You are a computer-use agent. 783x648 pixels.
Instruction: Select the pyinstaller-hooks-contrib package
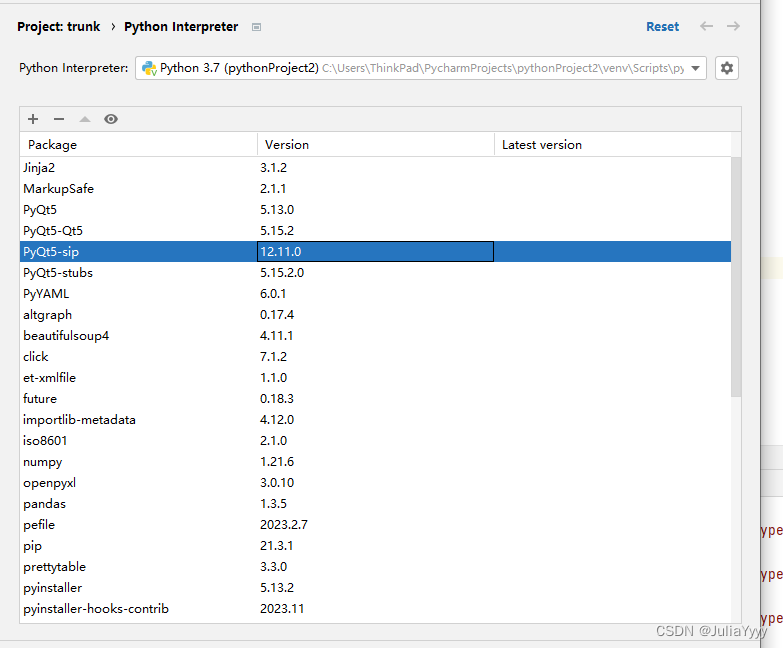pyautogui.click(x=376, y=609)
